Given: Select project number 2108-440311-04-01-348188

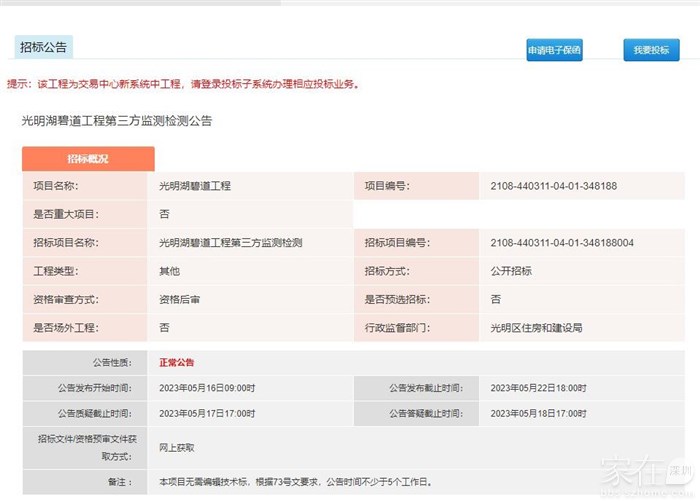Looking at the screenshot, I should click(x=553, y=186).
